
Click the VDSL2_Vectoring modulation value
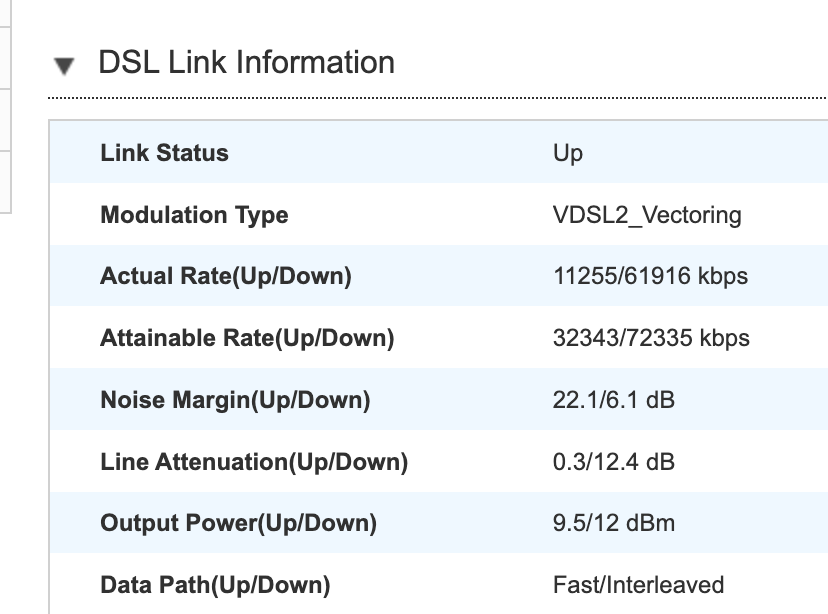coord(647,215)
